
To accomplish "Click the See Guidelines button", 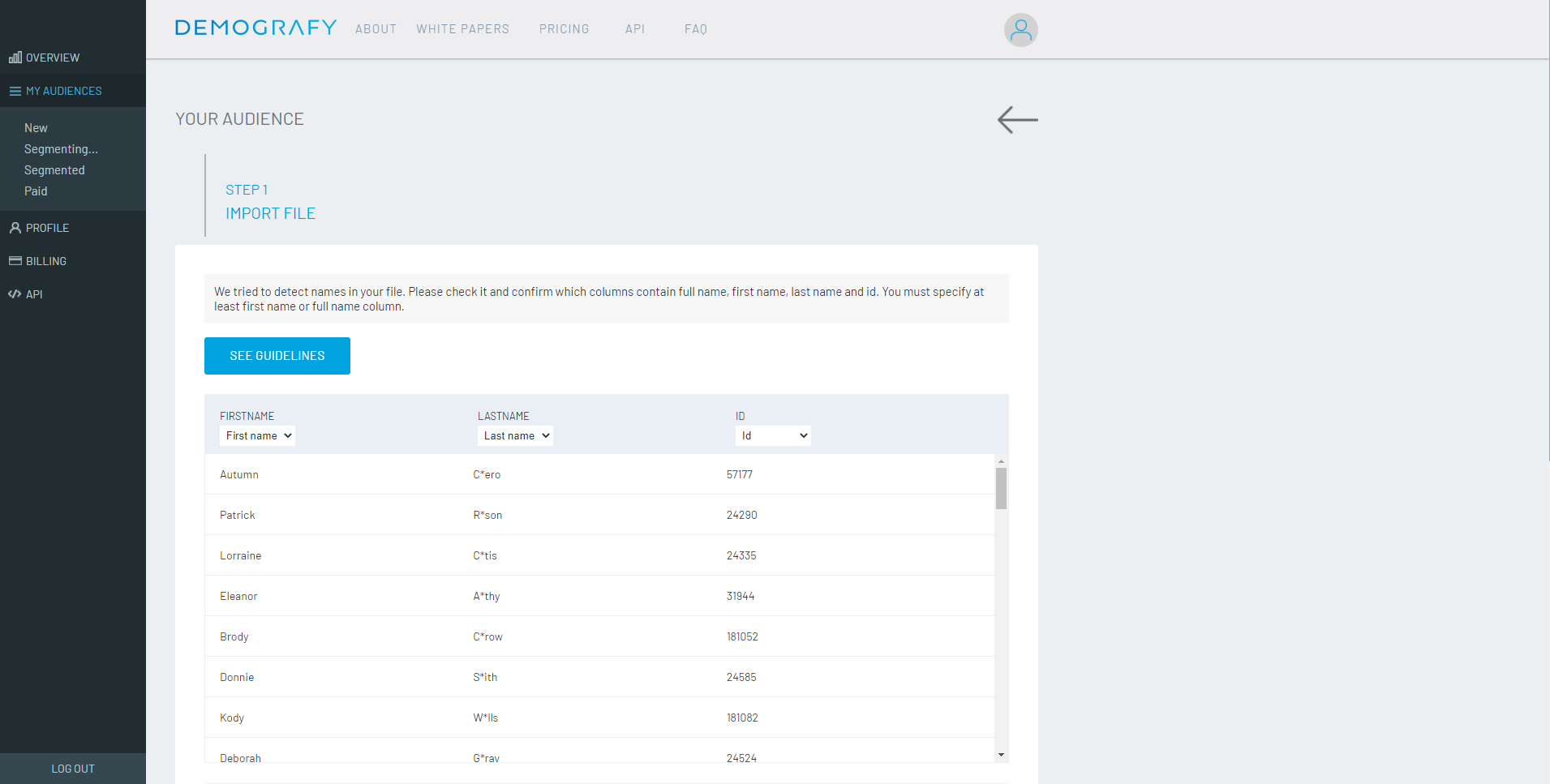I will pyautogui.click(x=277, y=356).
